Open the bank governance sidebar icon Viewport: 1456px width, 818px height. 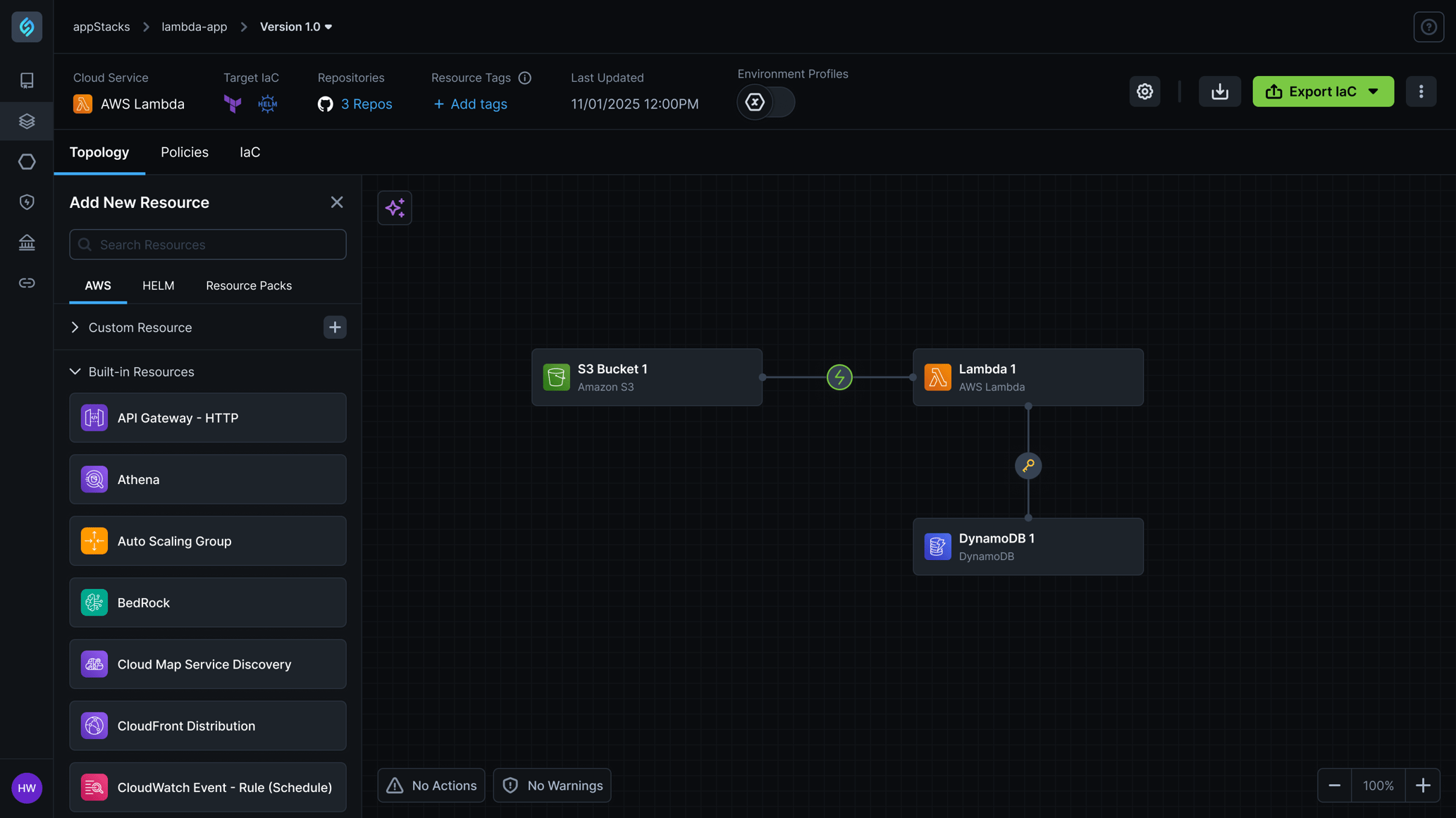[x=27, y=242]
